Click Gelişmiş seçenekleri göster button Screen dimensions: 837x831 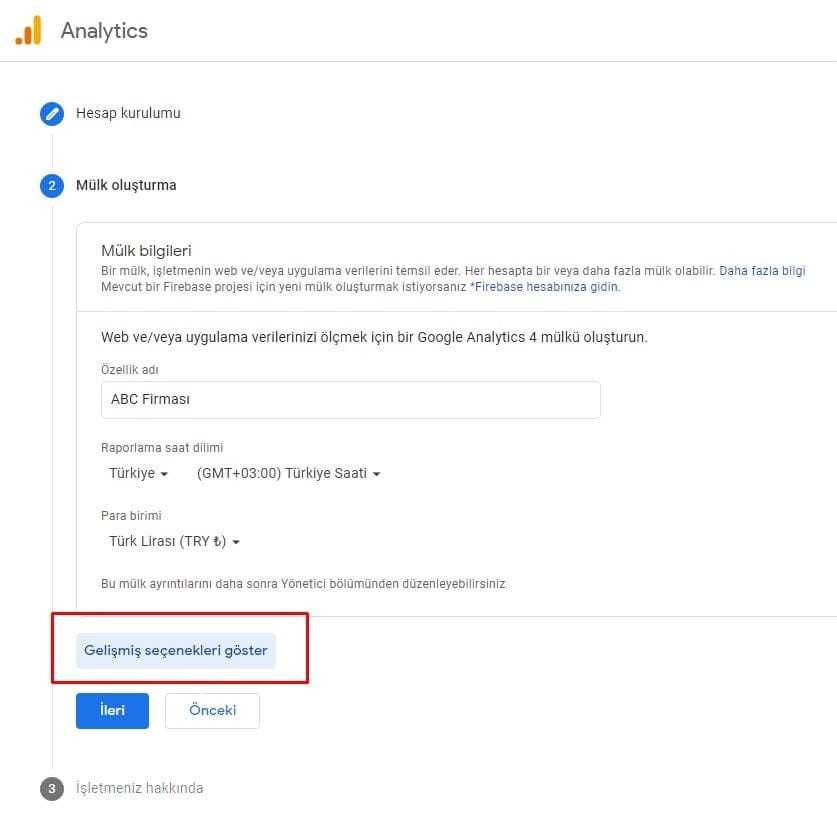click(x=176, y=651)
